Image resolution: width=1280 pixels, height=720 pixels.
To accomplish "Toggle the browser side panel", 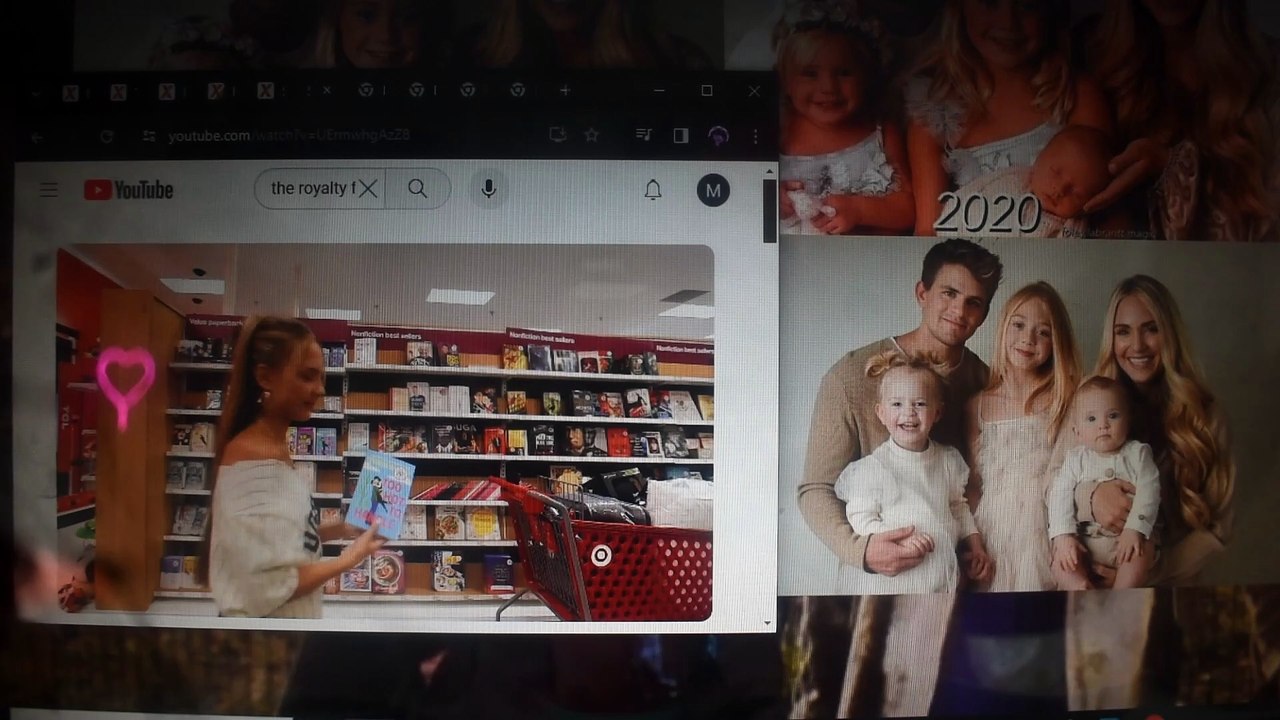I will (x=680, y=135).
